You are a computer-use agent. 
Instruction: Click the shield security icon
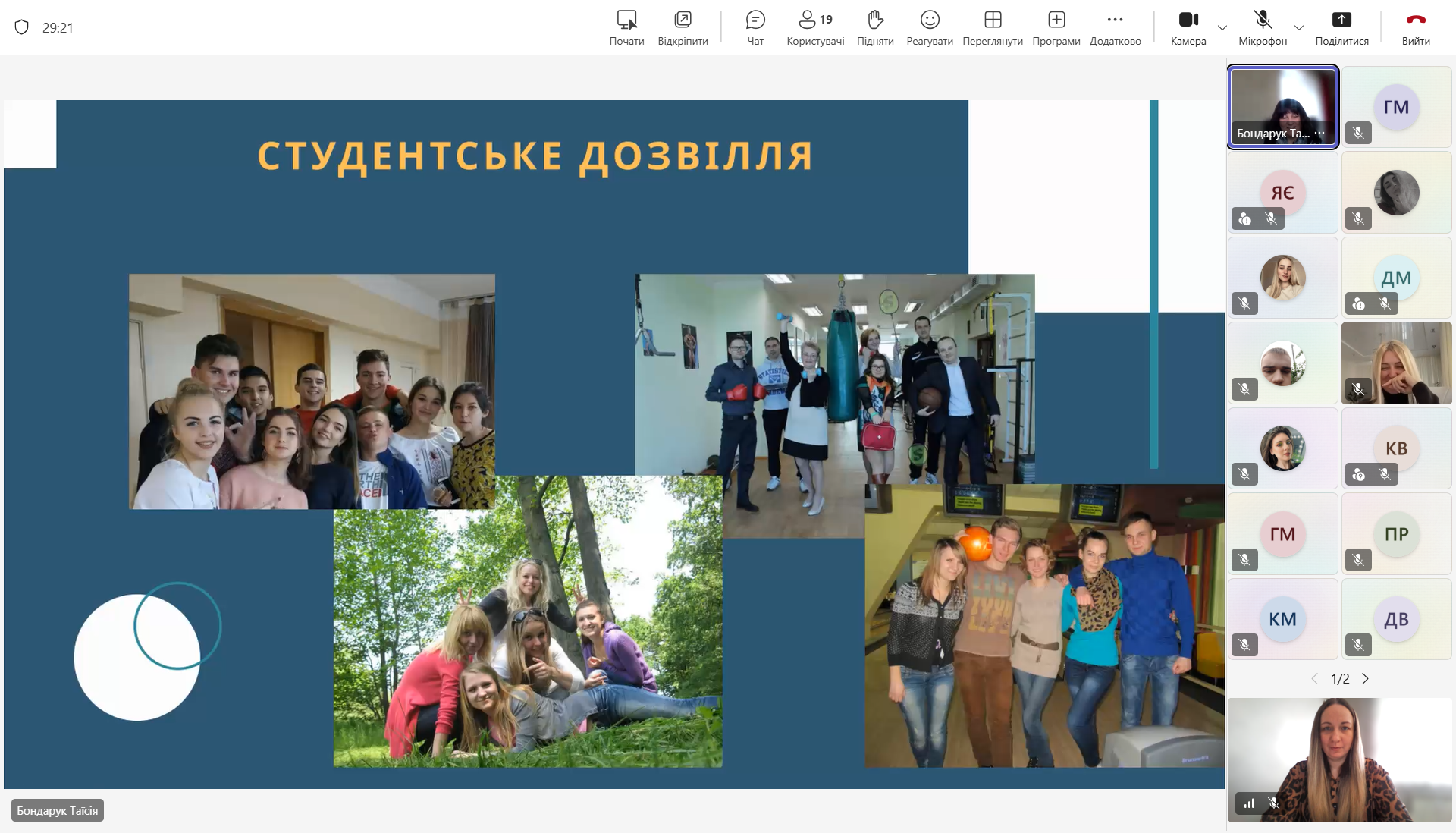point(22,27)
